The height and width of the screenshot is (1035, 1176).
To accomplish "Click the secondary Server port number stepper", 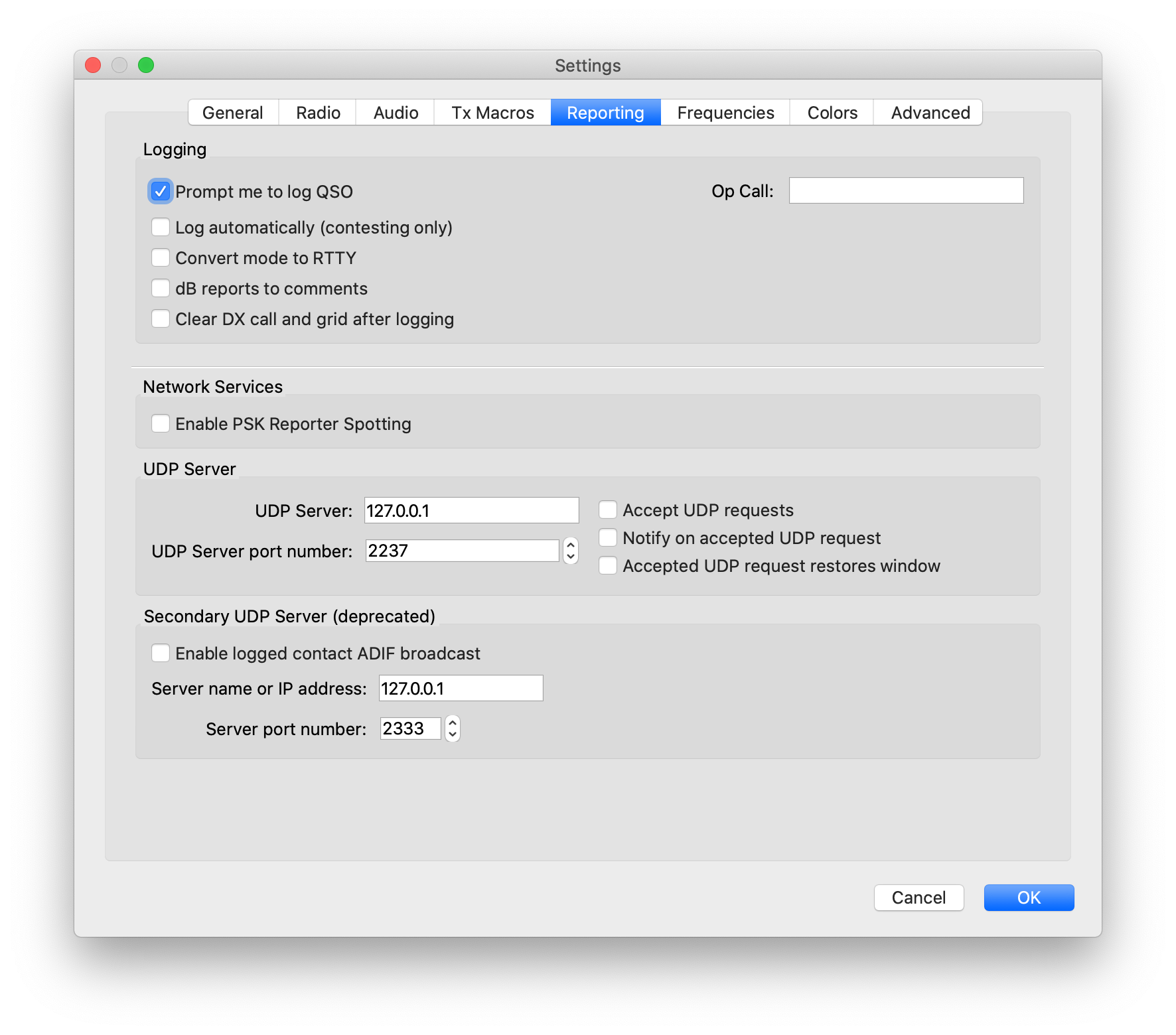I will [x=453, y=728].
